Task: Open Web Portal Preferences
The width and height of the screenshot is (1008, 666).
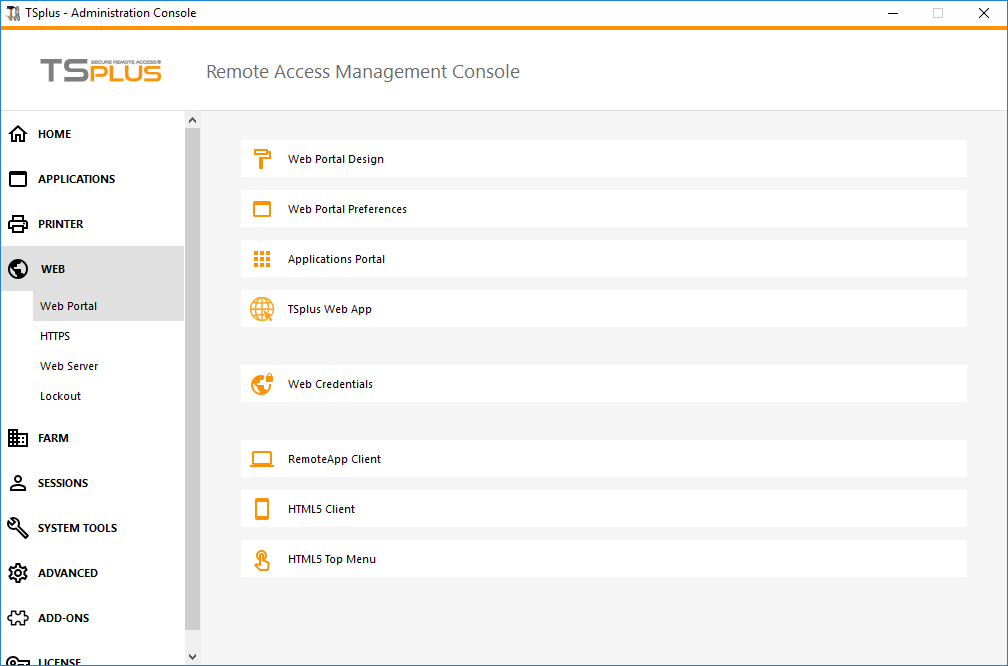Action: pos(603,209)
